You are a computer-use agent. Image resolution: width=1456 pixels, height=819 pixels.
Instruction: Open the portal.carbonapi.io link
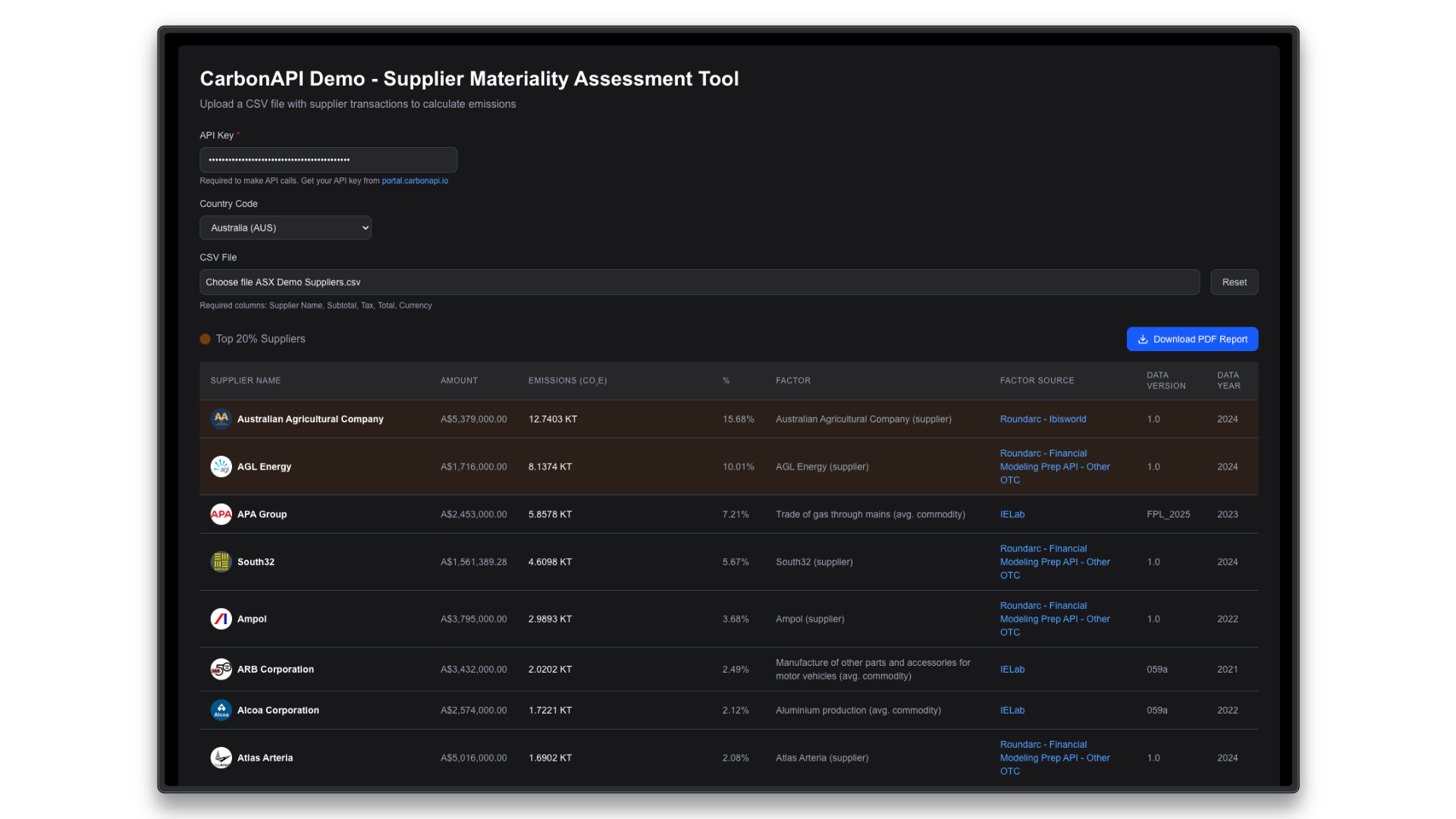[415, 180]
